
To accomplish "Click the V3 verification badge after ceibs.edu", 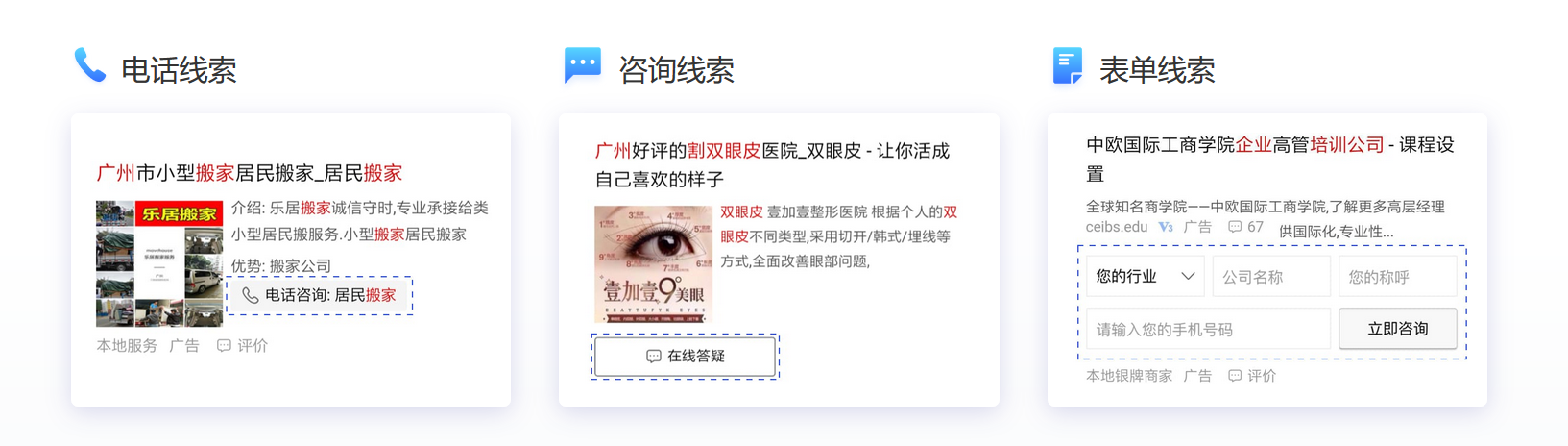I will coord(1166,228).
